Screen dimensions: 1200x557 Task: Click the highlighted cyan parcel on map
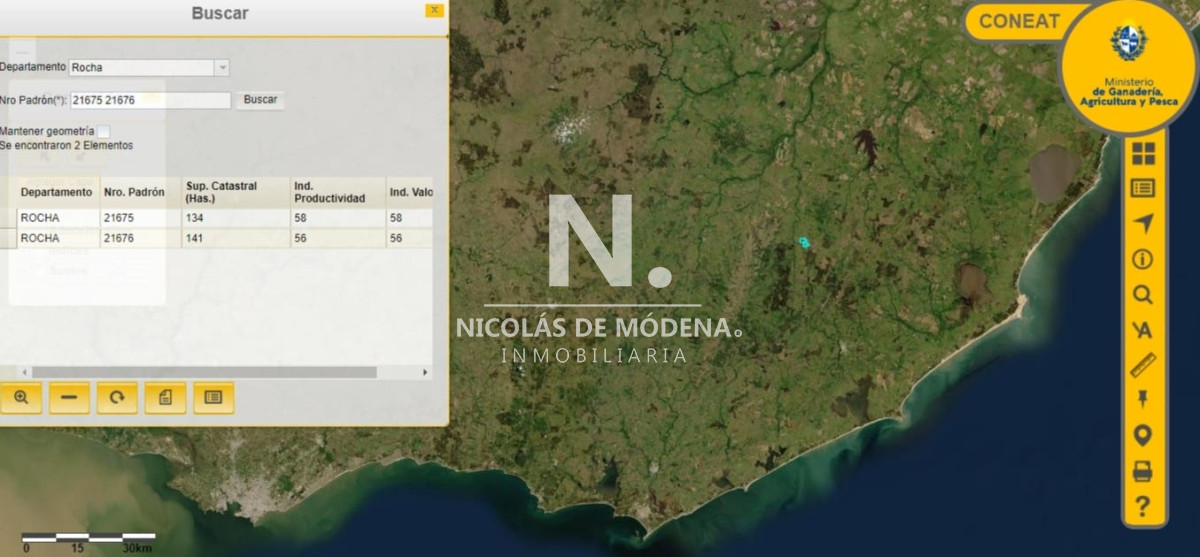(804, 243)
